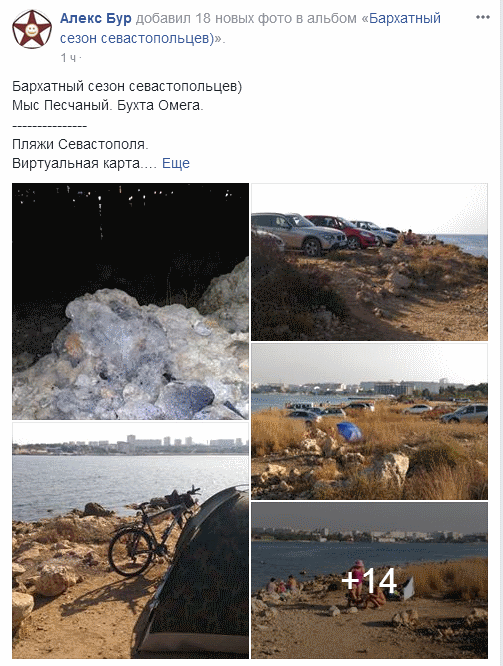Image resolution: width=503 pixels, height=666 pixels.
Task: Click the city skyline in bicycle photo
Action: [130, 445]
